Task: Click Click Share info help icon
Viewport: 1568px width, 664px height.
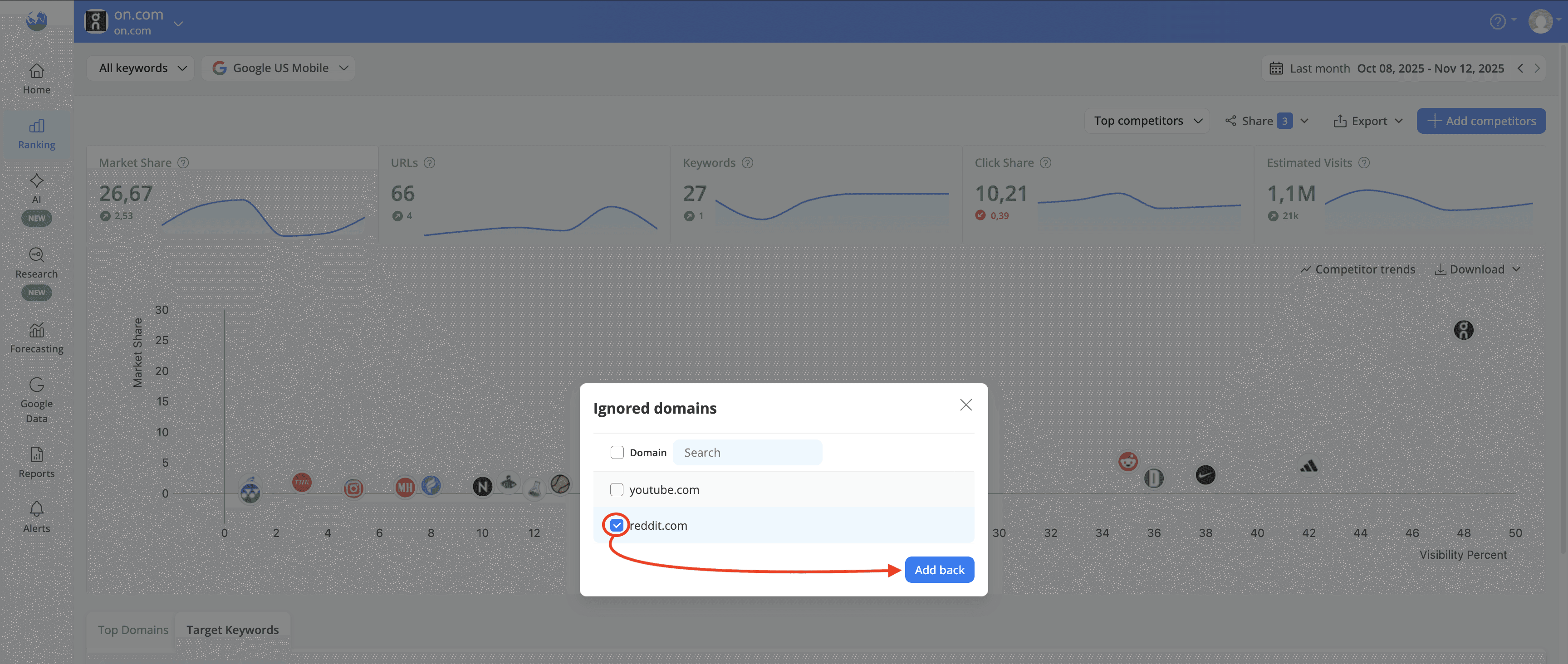Action: 1046,162
